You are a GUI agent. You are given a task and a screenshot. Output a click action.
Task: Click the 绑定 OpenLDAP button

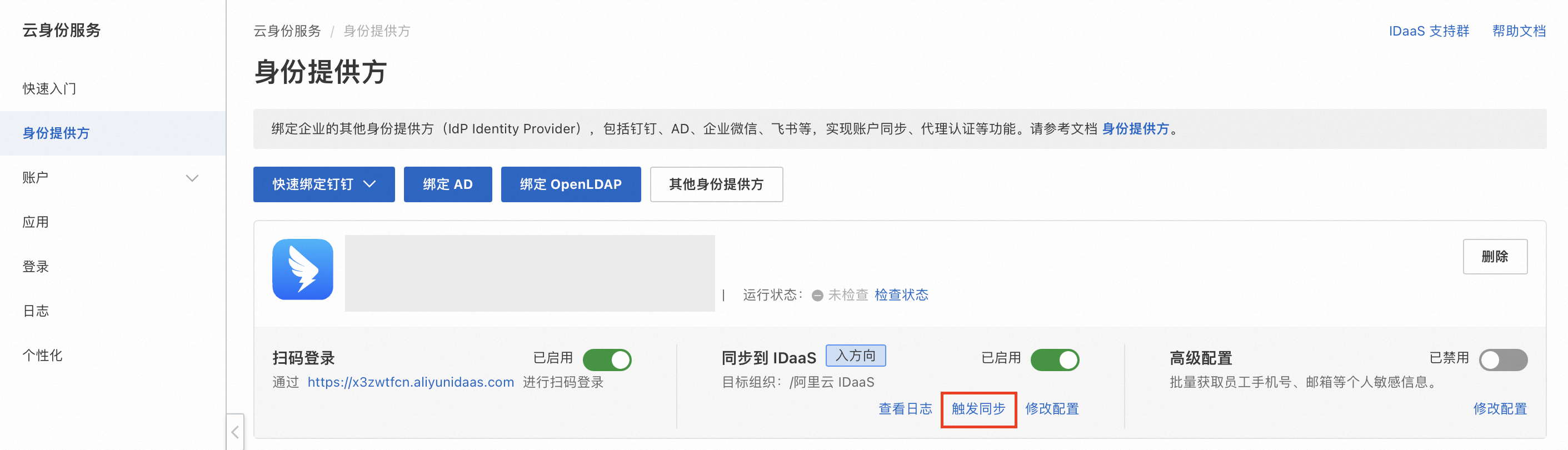tap(570, 184)
